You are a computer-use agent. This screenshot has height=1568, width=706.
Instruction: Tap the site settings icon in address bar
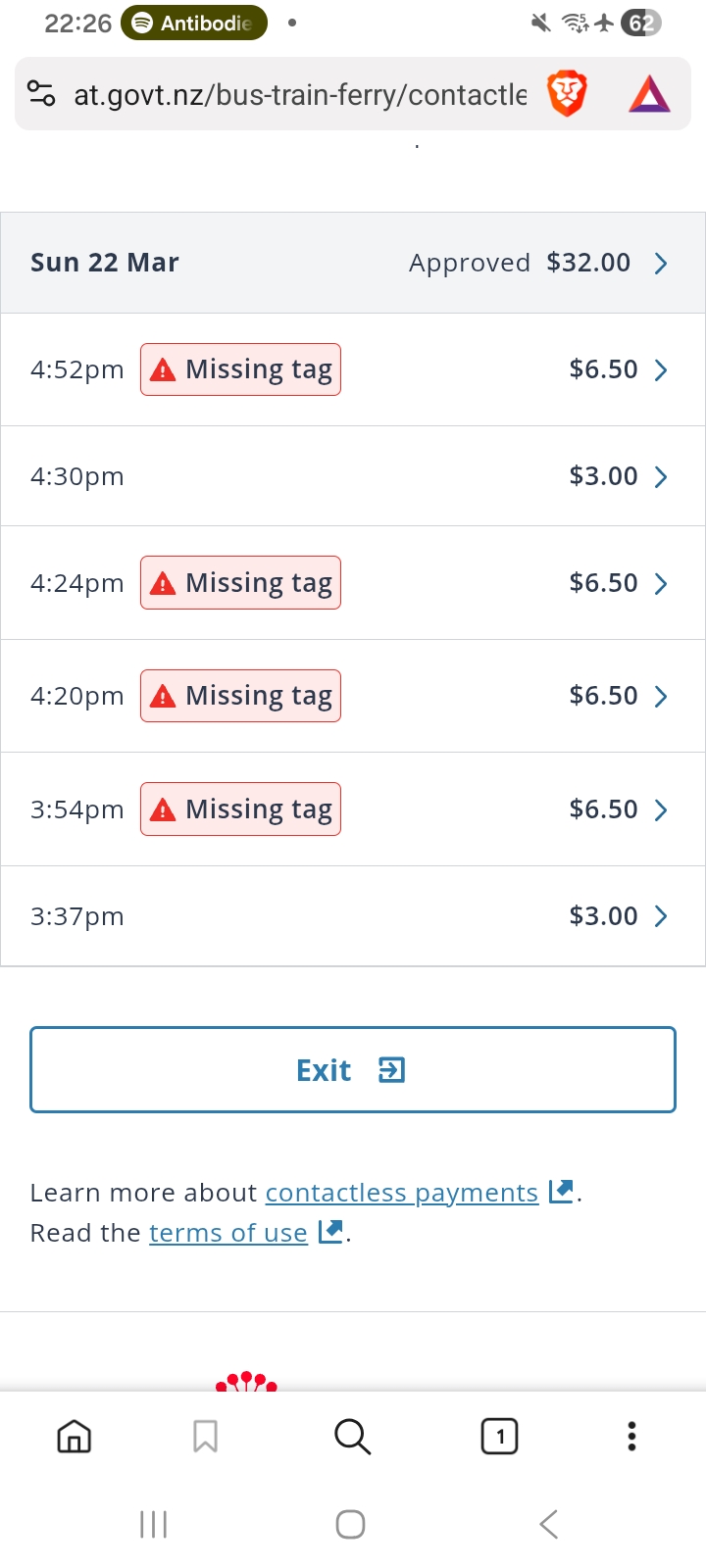(x=41, y=94)
